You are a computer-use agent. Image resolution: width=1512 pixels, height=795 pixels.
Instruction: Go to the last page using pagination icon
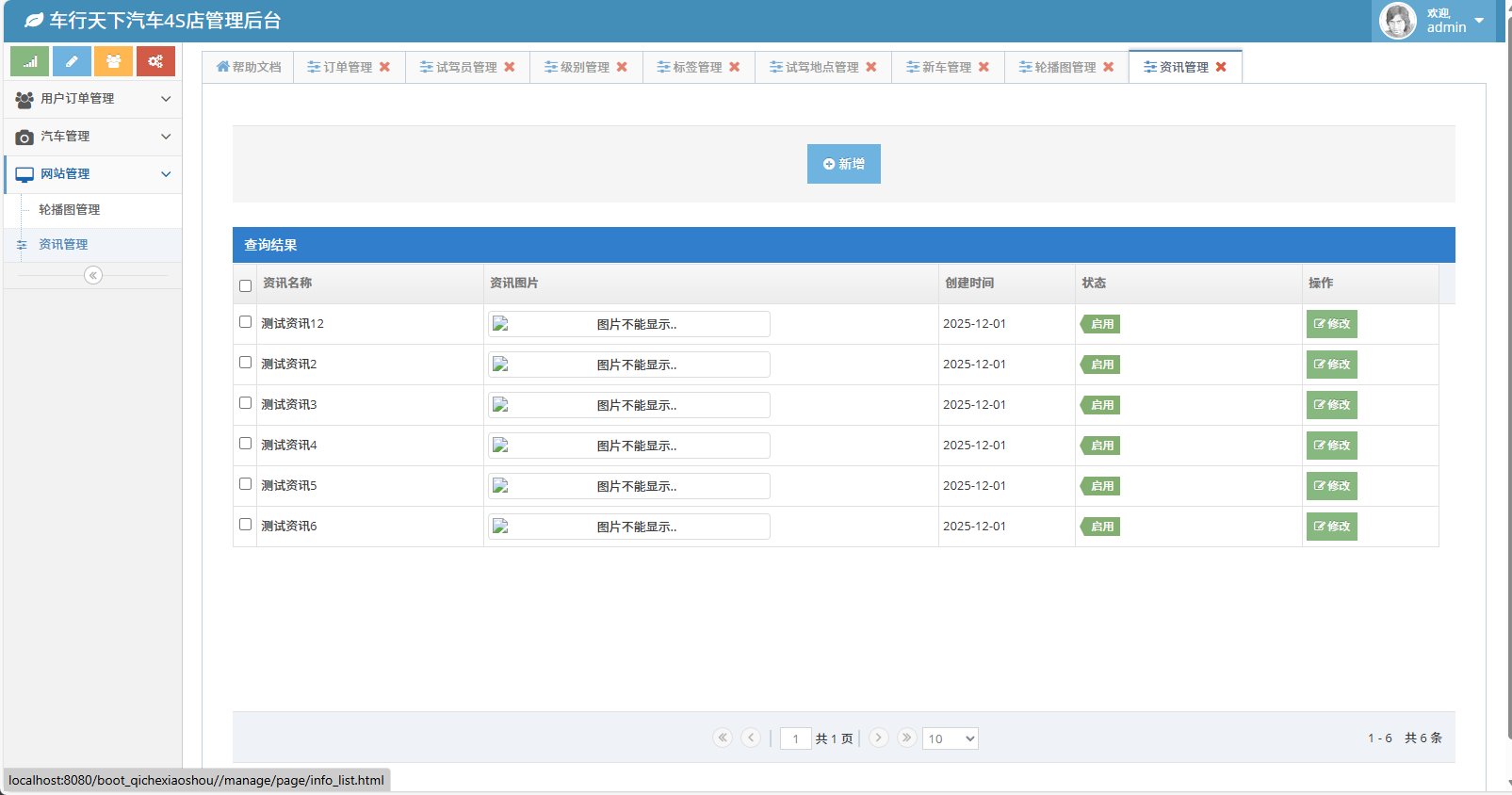pyautogui.click(x=906, y=738)
